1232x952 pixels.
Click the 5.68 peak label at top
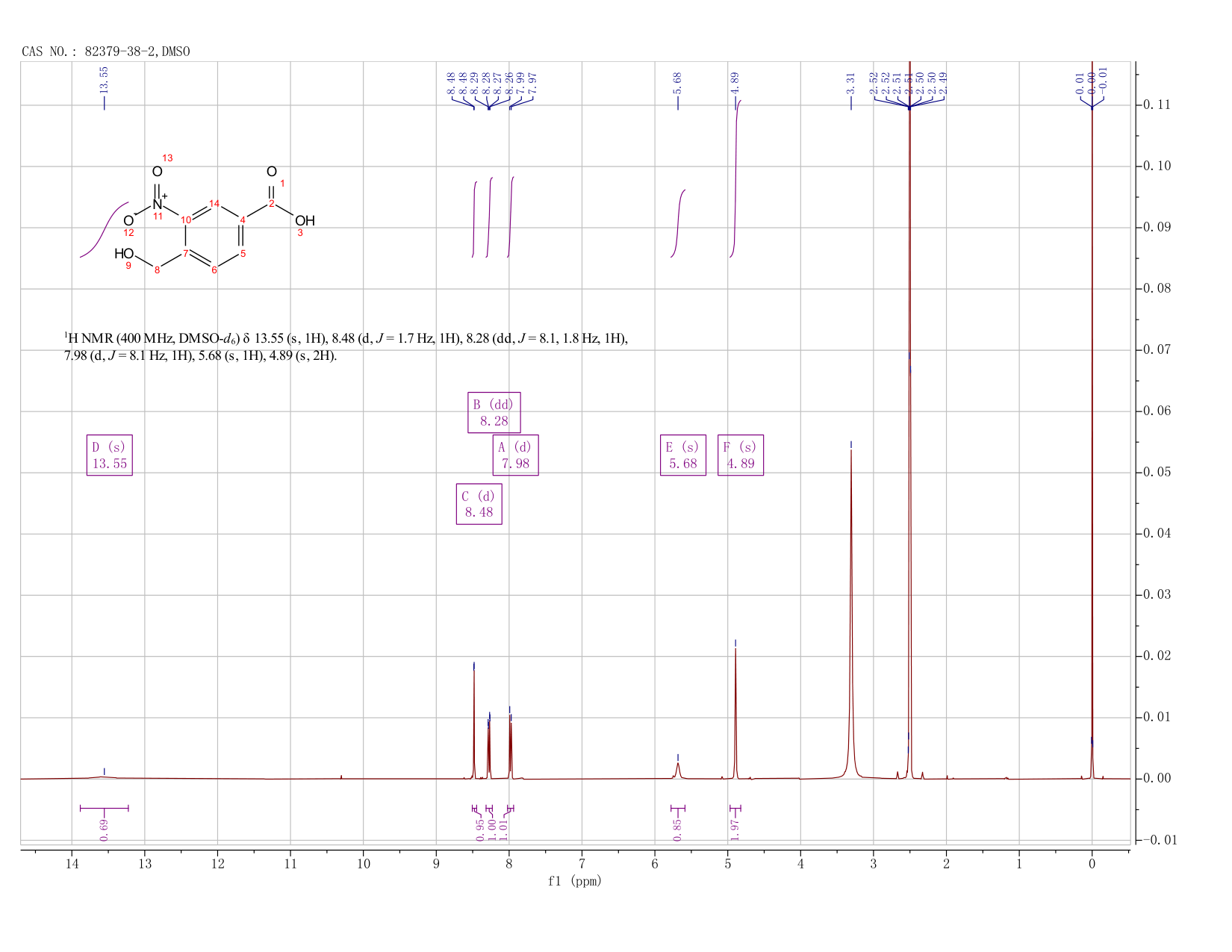pos(677,82)
